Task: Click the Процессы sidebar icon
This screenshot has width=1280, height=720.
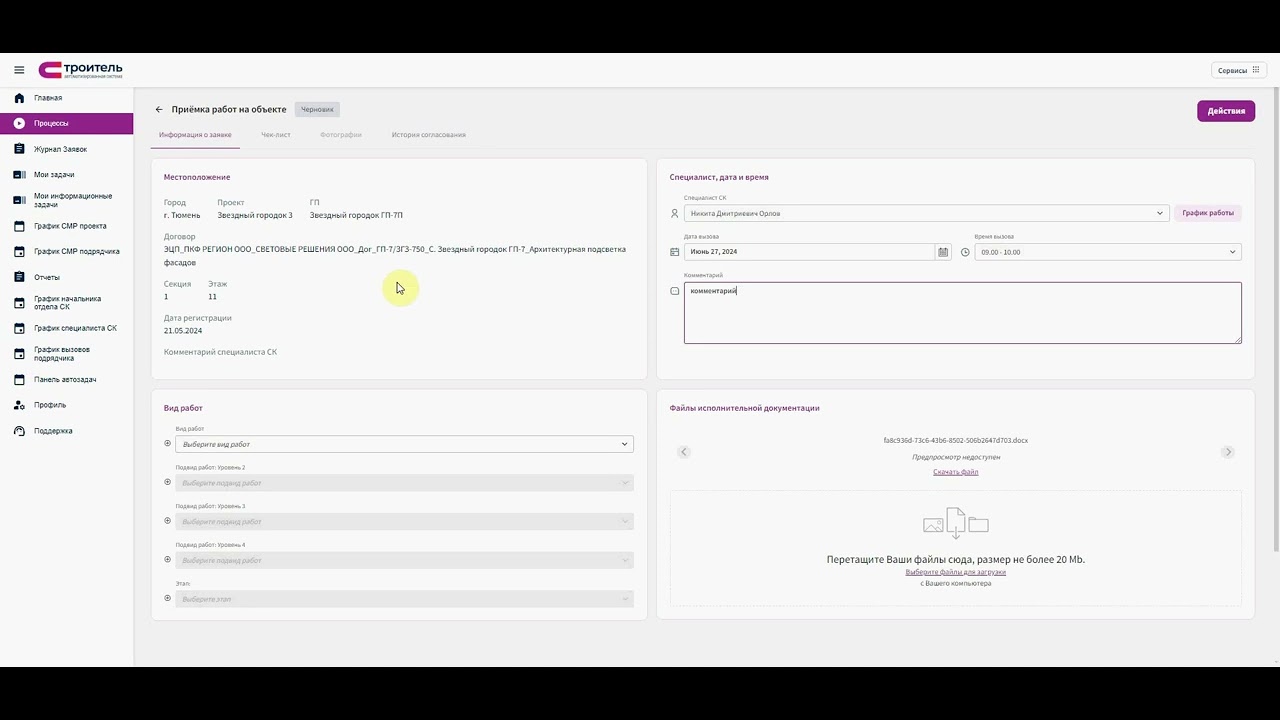Action: [x=19, y=123]
